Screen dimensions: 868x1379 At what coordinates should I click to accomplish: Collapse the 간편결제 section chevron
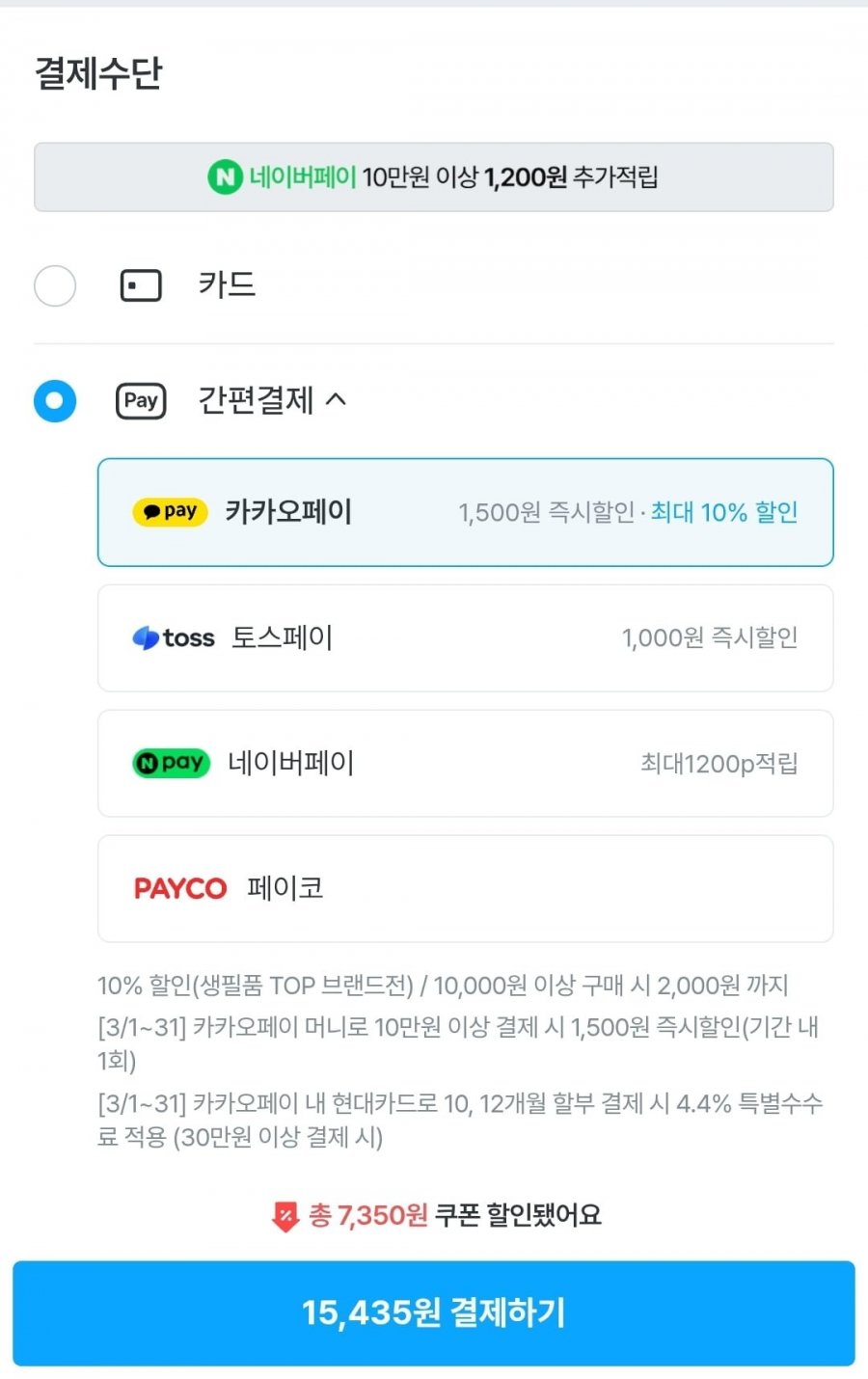[x=336, y=399]
